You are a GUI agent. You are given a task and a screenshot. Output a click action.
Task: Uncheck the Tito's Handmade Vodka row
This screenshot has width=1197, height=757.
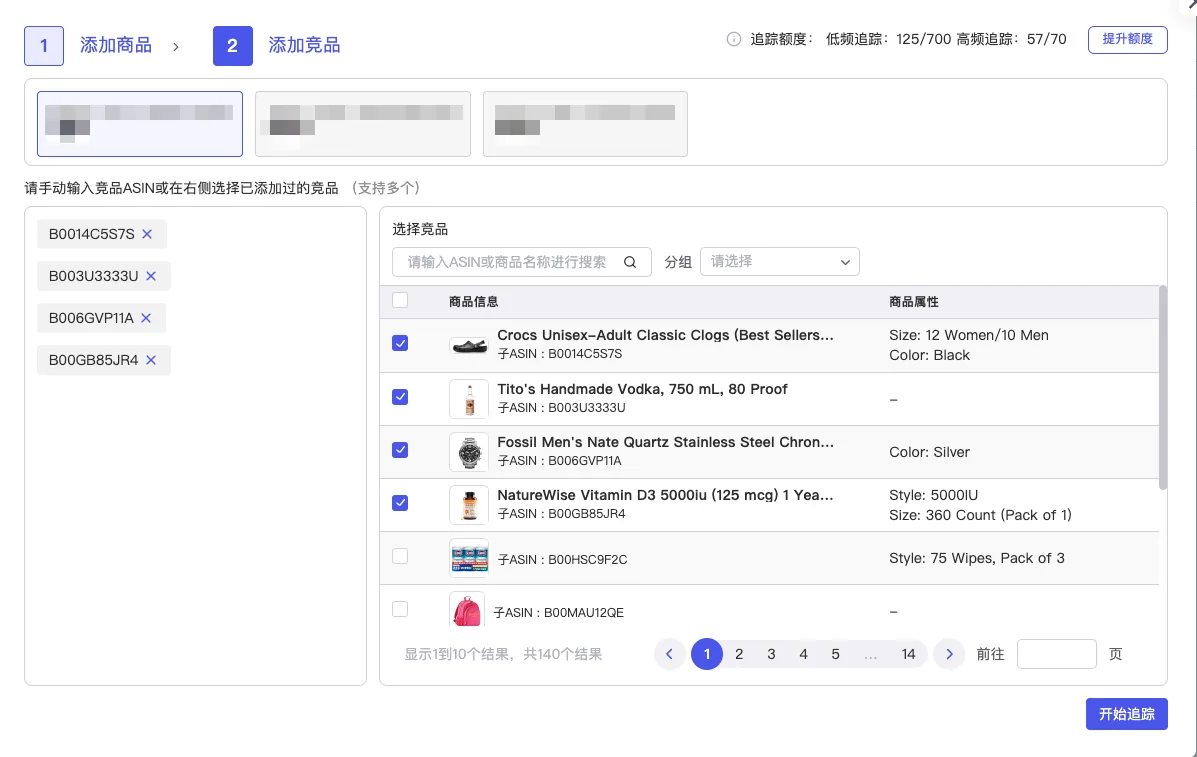point(400,397)
